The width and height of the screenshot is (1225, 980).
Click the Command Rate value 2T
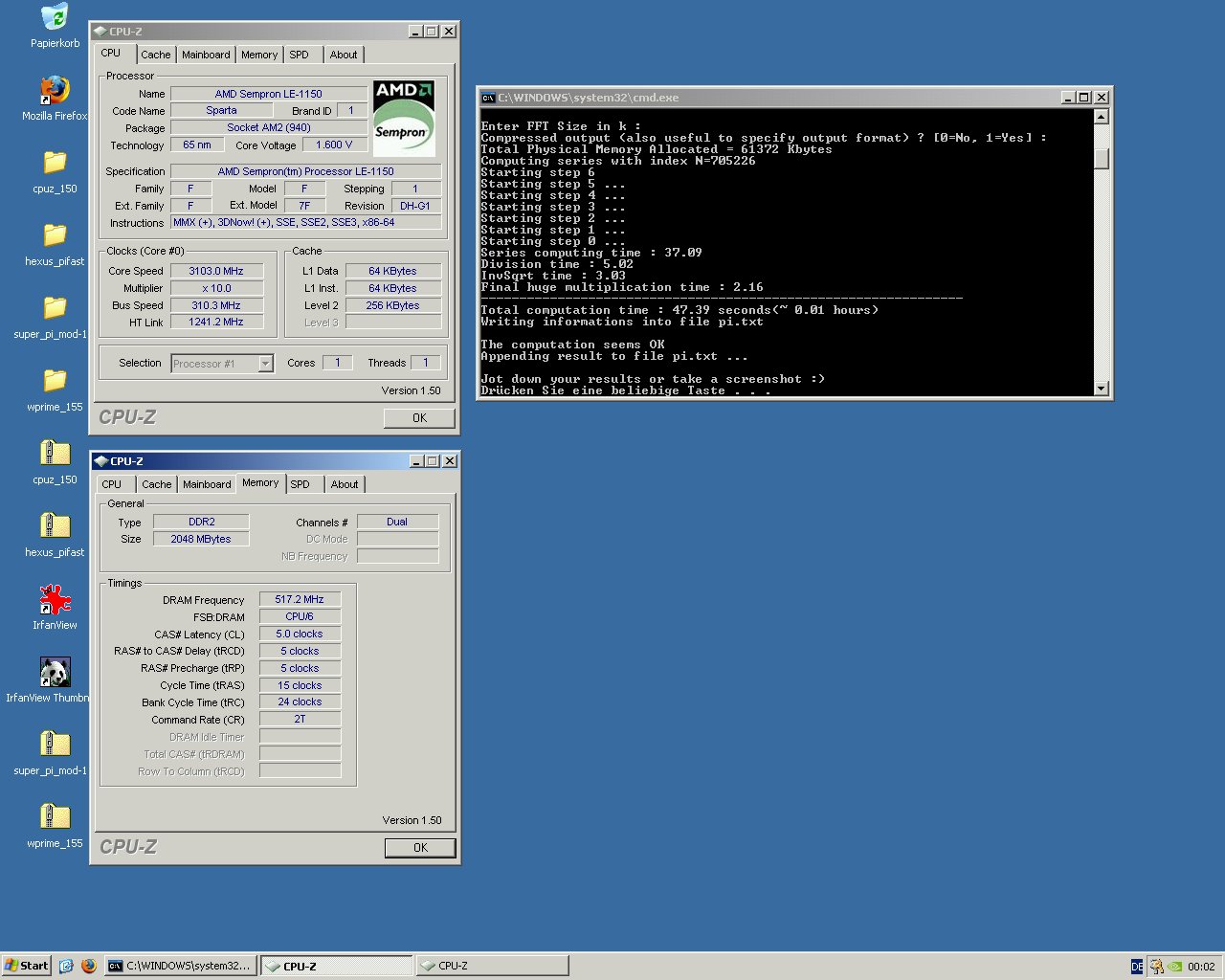point(300,720)
